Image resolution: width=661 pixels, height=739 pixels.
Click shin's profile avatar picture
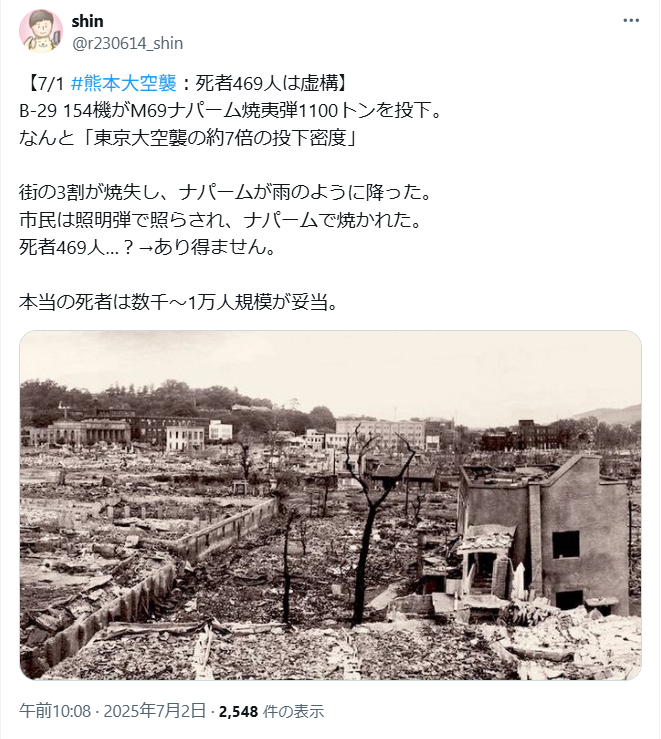pos(41,31)
